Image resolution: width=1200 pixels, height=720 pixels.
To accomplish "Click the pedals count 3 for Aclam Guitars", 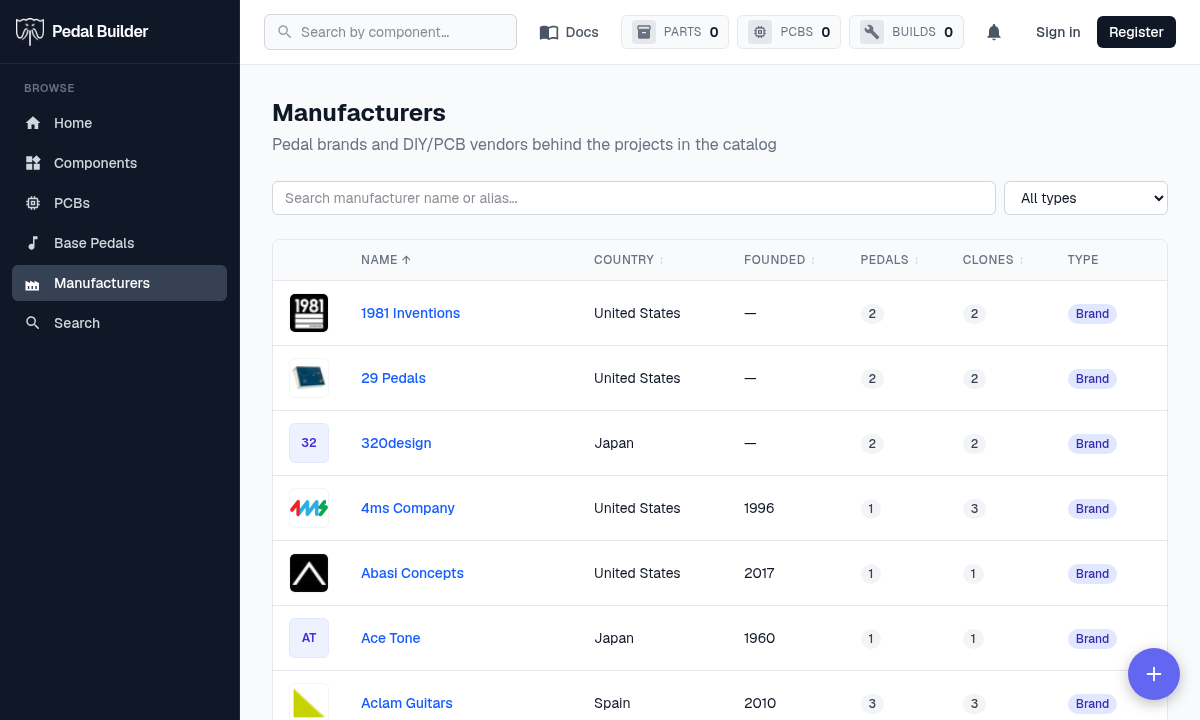I will click(872, 703).
